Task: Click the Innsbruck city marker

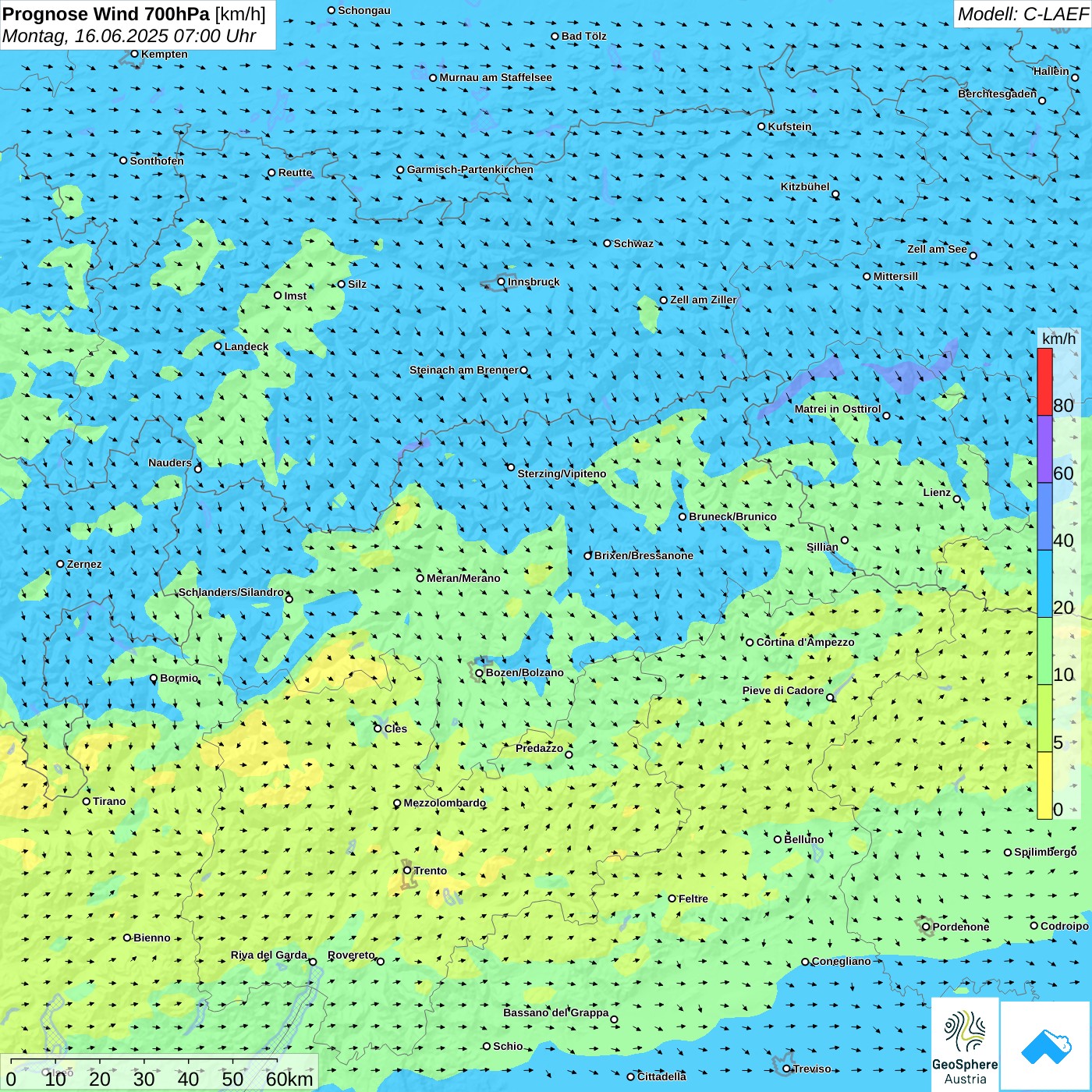Action: click(x=502, y=282)
